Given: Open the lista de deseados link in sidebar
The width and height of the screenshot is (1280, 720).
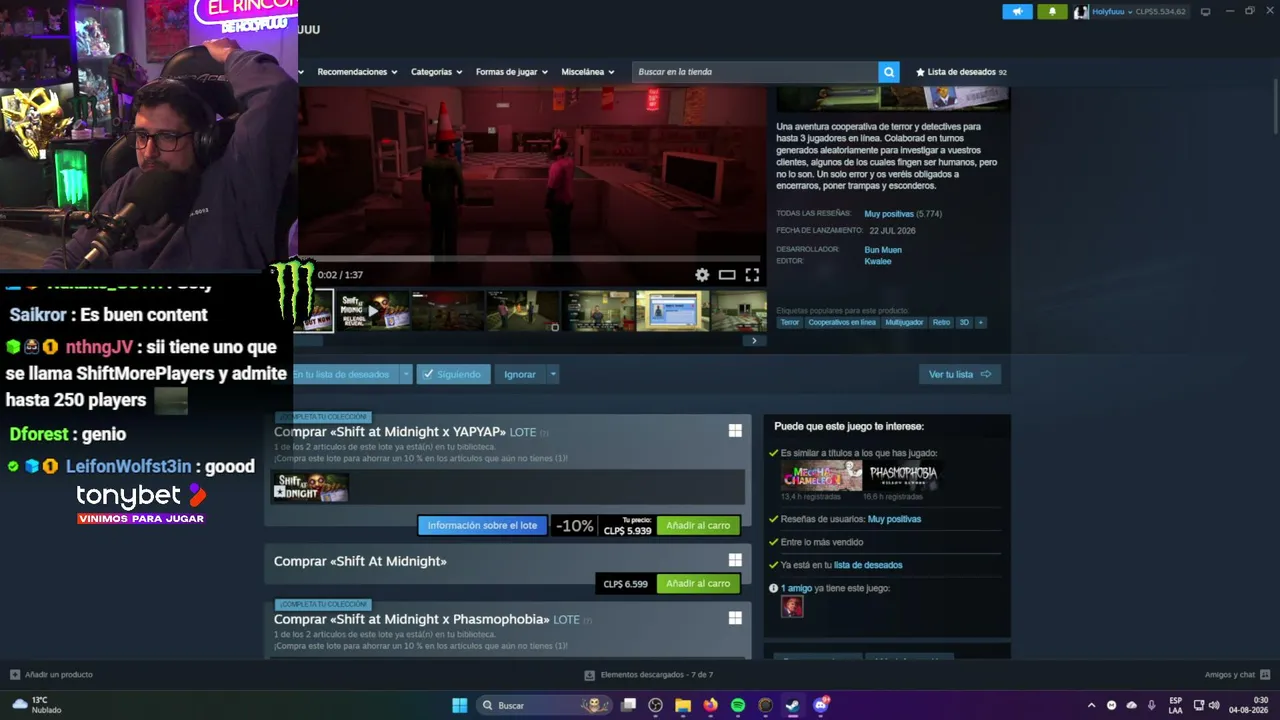Looking at the screenshot, I should [x=868, y=565].
